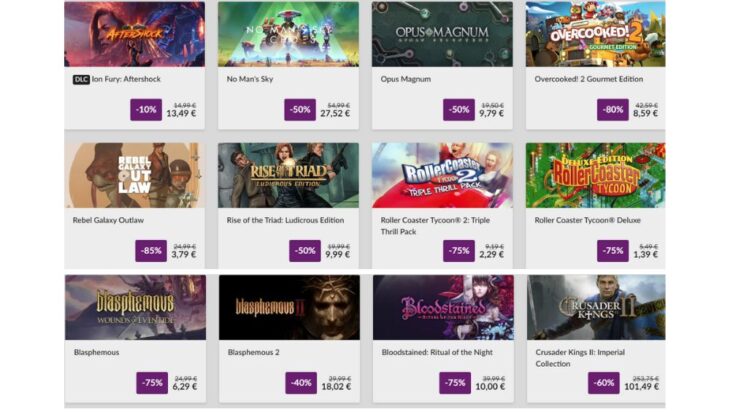
Task: Open the Rebel Galaxy Outlaw cover image
Action: click(x=135, y=175)
